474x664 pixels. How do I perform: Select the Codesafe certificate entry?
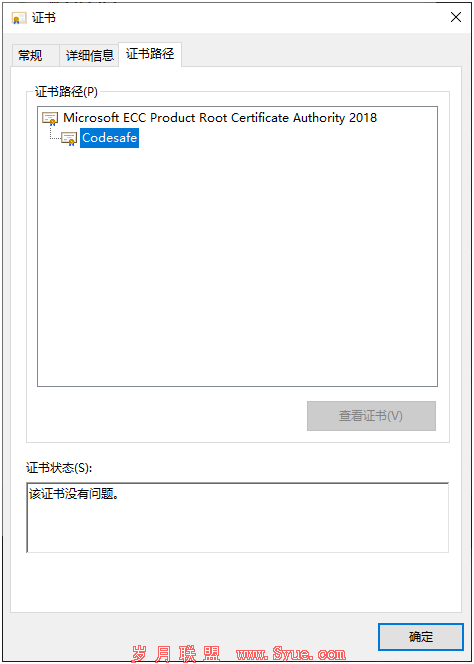pos(109,138)
